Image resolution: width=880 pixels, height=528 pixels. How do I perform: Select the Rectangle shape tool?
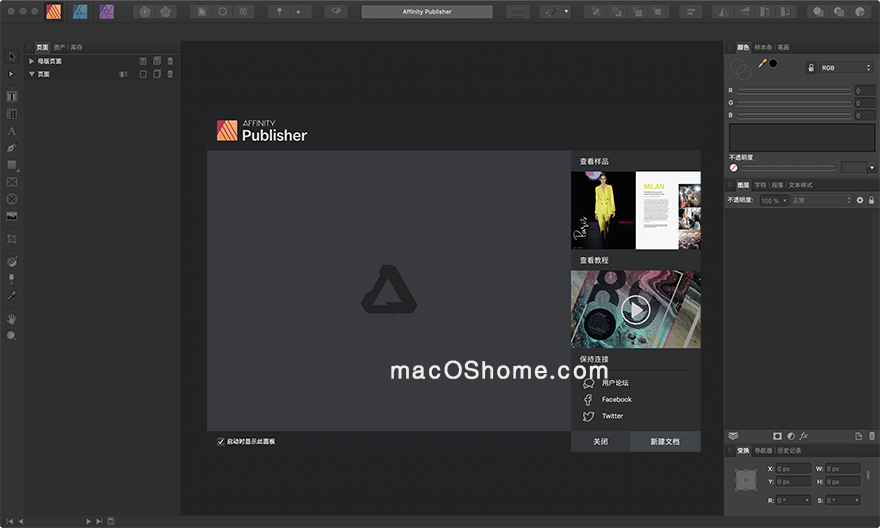click(12, 165)
